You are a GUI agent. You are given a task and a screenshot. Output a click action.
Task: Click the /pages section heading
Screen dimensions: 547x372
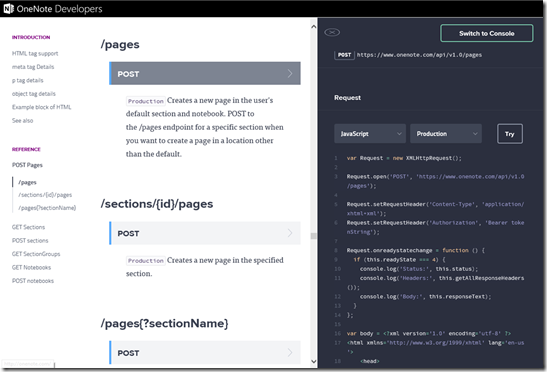120,44
